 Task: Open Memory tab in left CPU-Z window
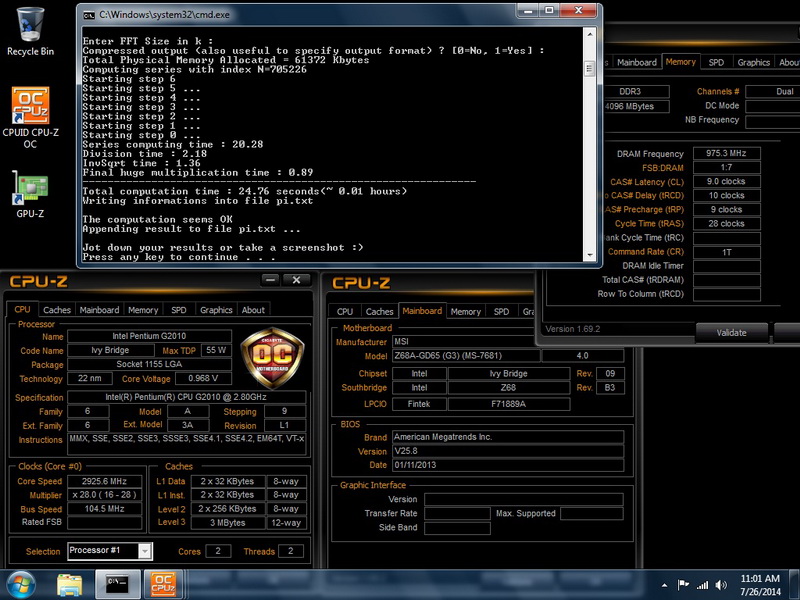[143, 310]
